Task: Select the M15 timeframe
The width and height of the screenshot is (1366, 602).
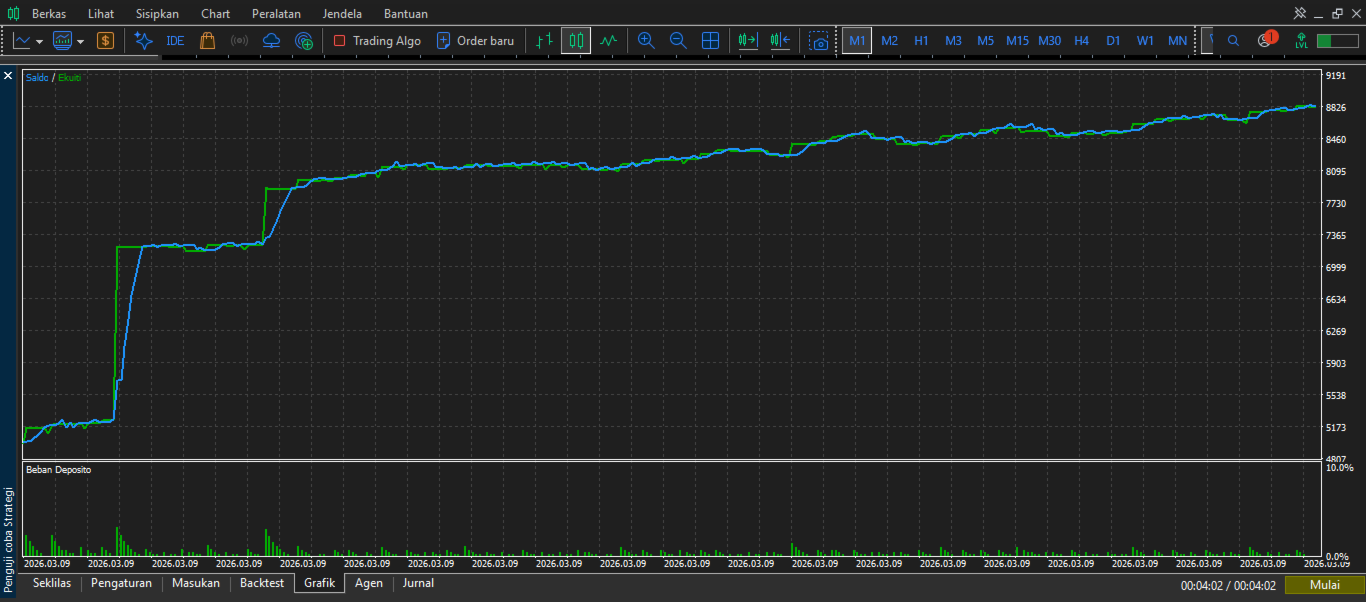Action: pos(1017,41)
